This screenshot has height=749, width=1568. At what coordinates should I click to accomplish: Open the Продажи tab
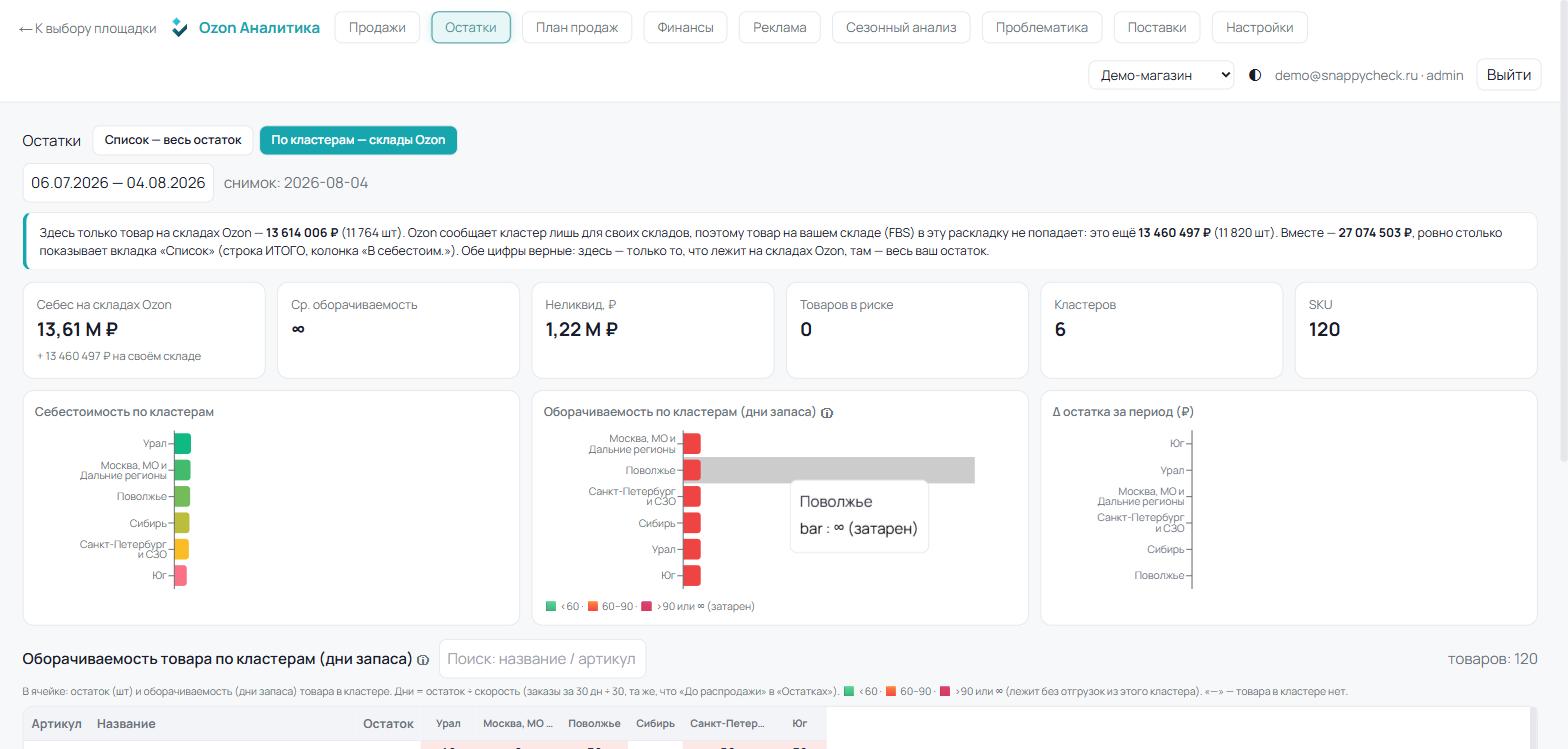coord(377,27)
